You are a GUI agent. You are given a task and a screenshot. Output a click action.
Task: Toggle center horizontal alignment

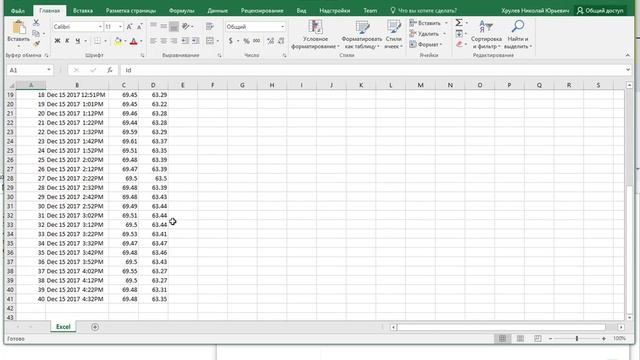coord(163,41)
